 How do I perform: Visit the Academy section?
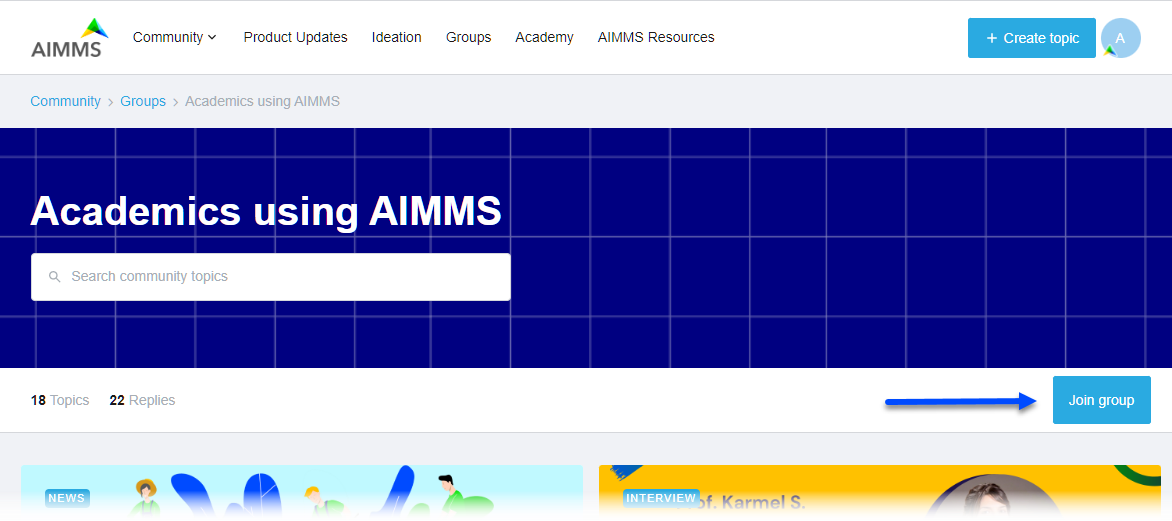[544, 37]
